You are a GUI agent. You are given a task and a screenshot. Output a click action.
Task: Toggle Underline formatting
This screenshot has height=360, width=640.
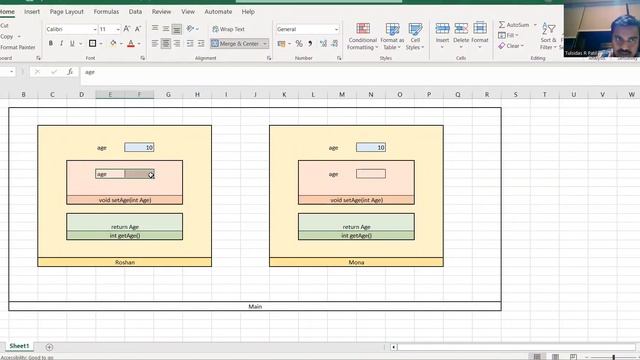[x=72, y=43]
